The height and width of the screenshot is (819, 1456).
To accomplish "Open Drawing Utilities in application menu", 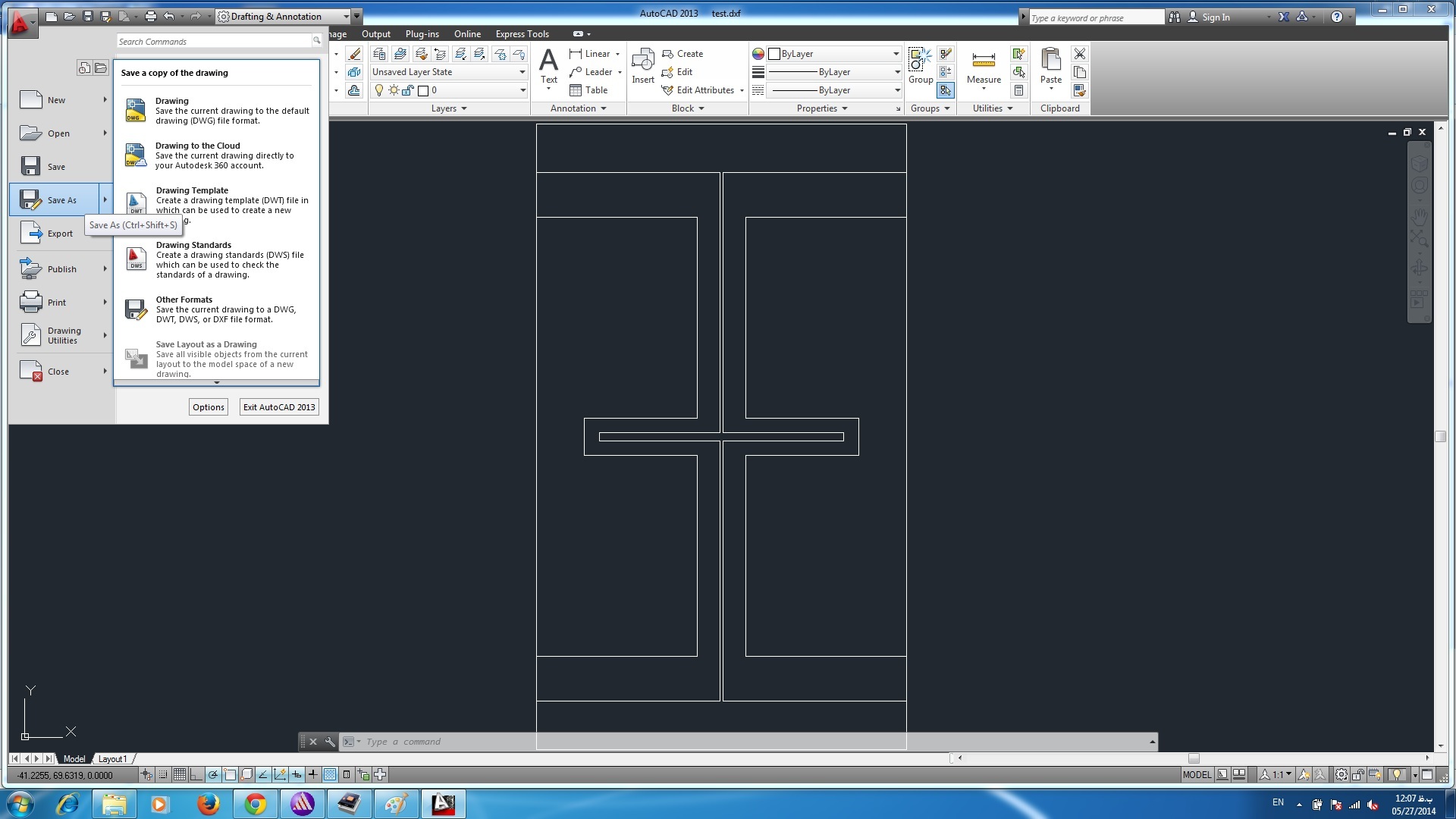I will coord(62,335).
